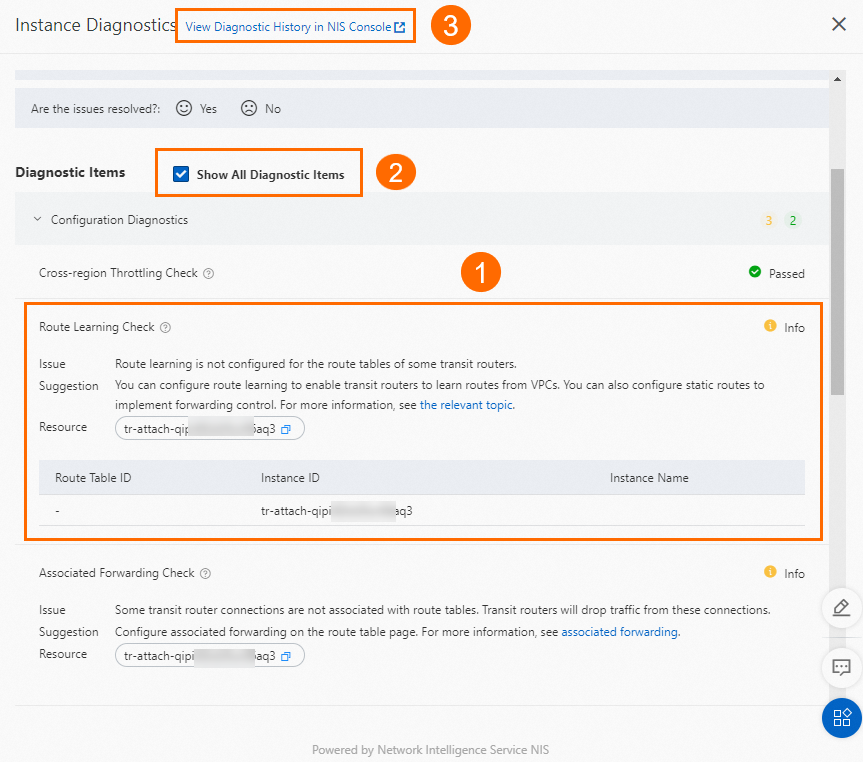Click the vertical scrollbar thumb

click(838, 280)
